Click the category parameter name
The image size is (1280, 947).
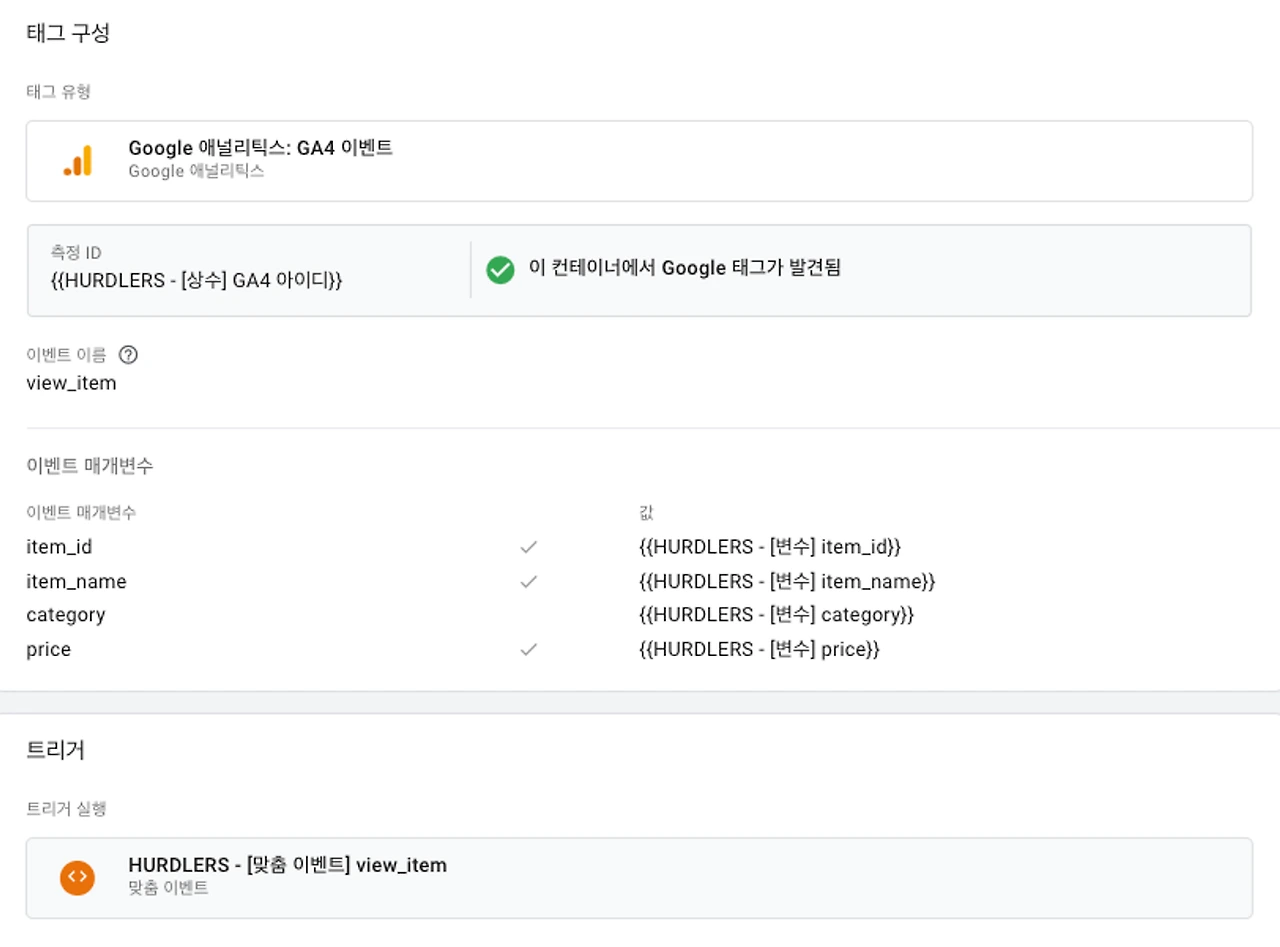click(x=66, y=615)
